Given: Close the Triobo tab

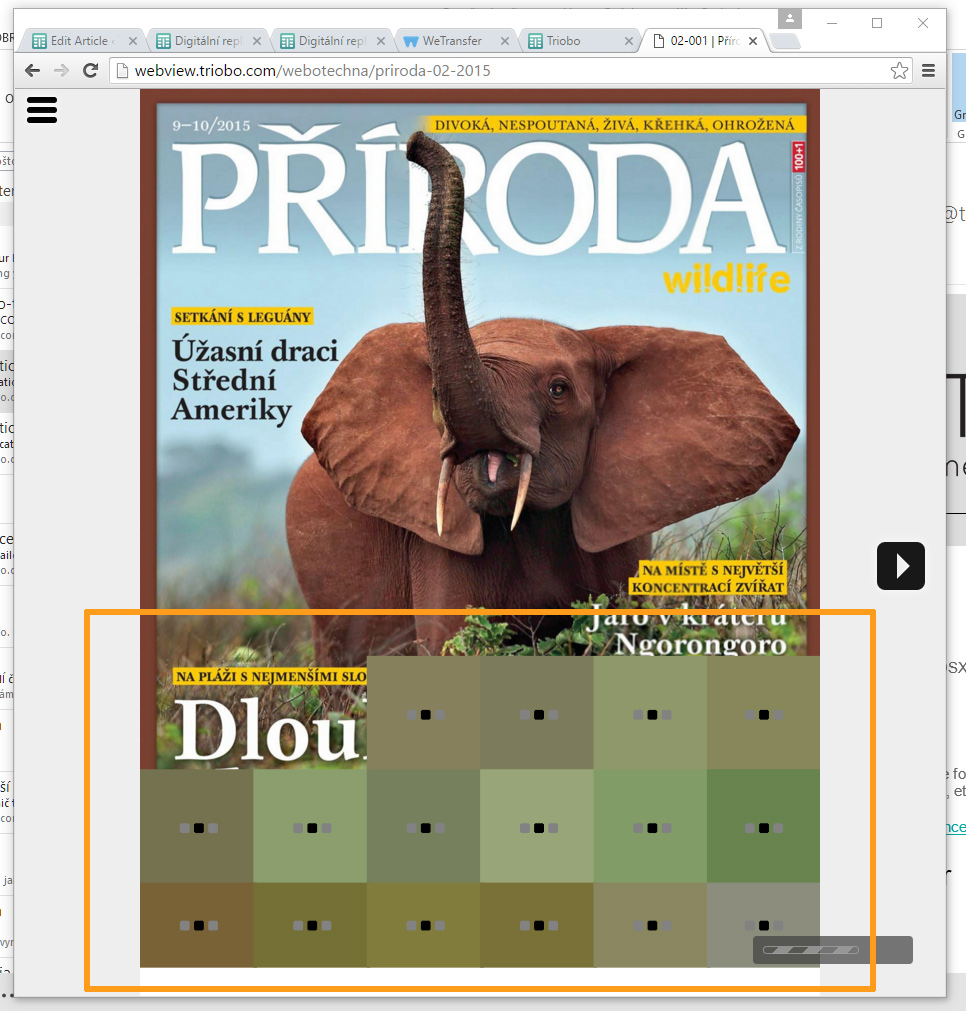Looking at the screenshot, I should tap(629, 41).
